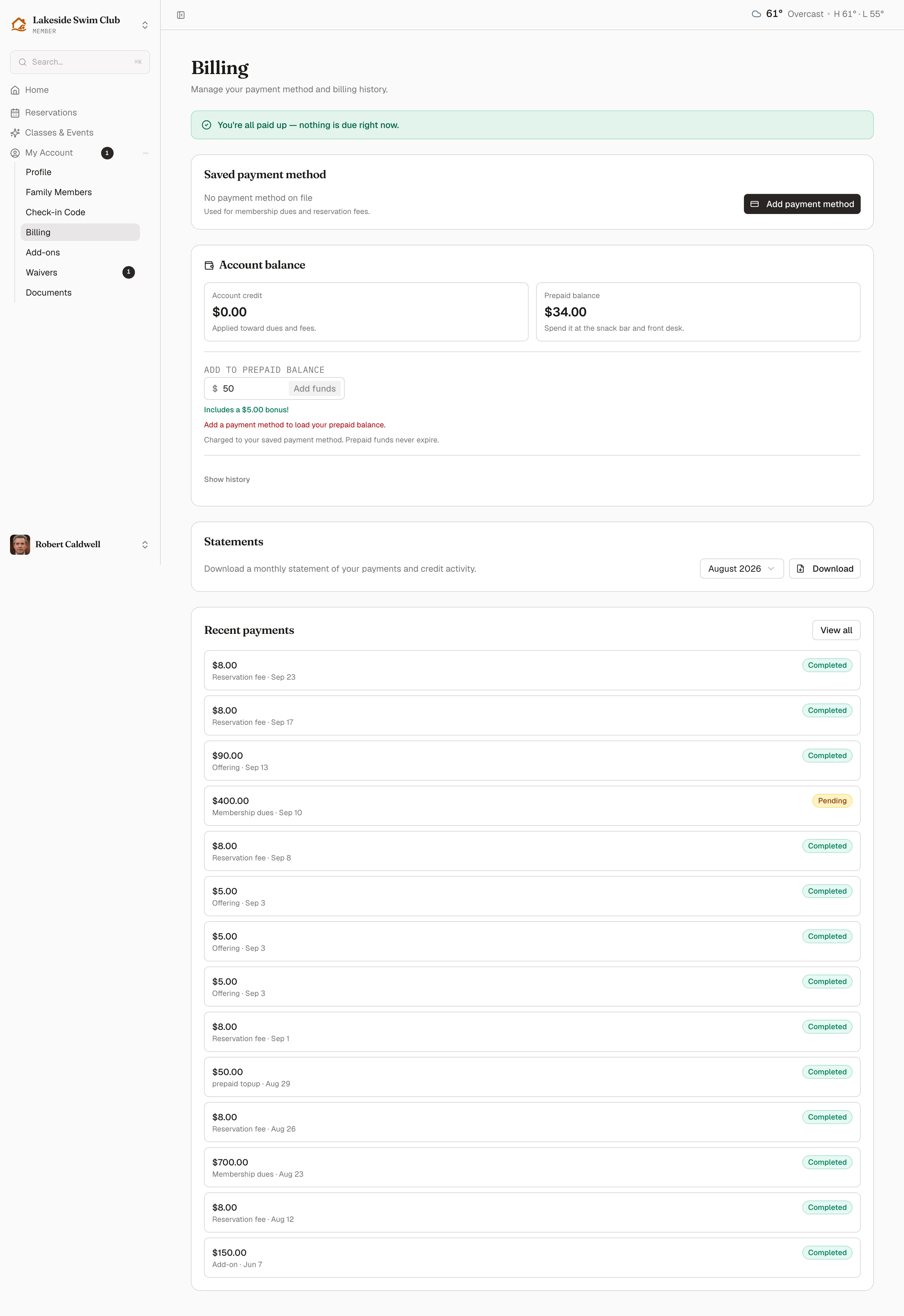Click the $8.00 Reservation fee Aug 12 row
Viewport: 904px width, 1316px height.
532,1212
